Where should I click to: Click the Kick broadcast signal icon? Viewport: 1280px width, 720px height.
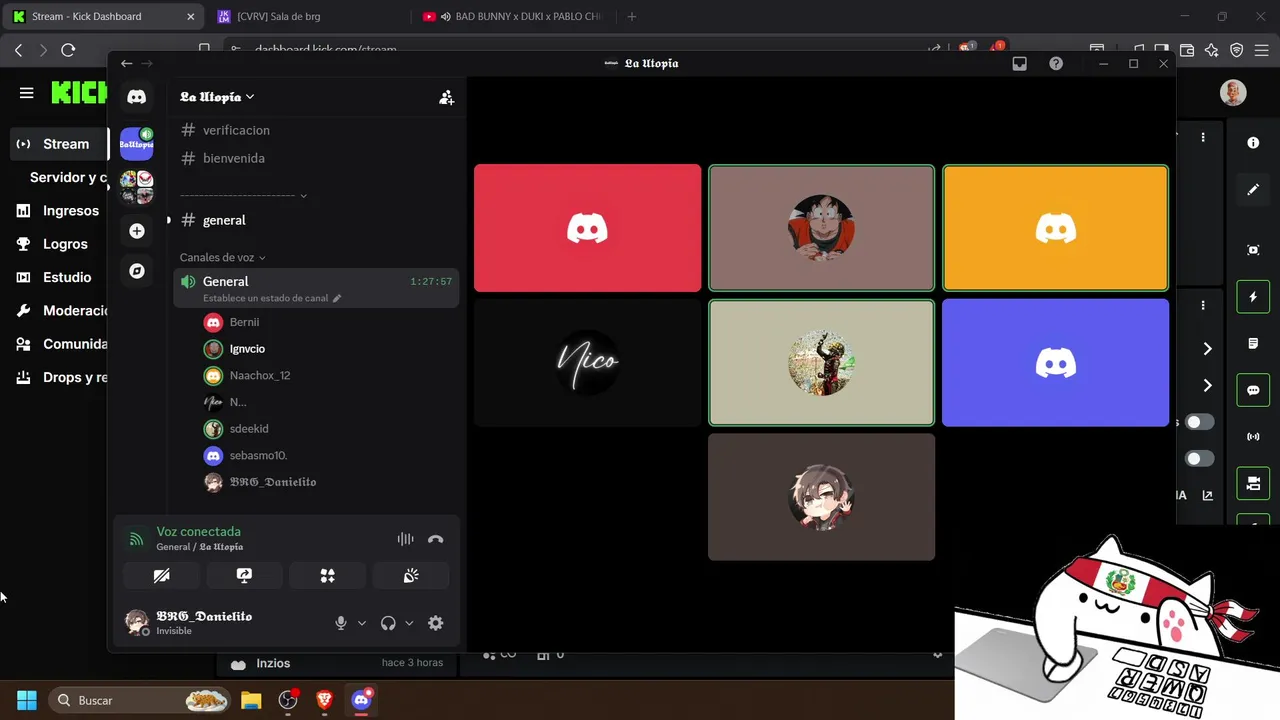click(1253, 437)
